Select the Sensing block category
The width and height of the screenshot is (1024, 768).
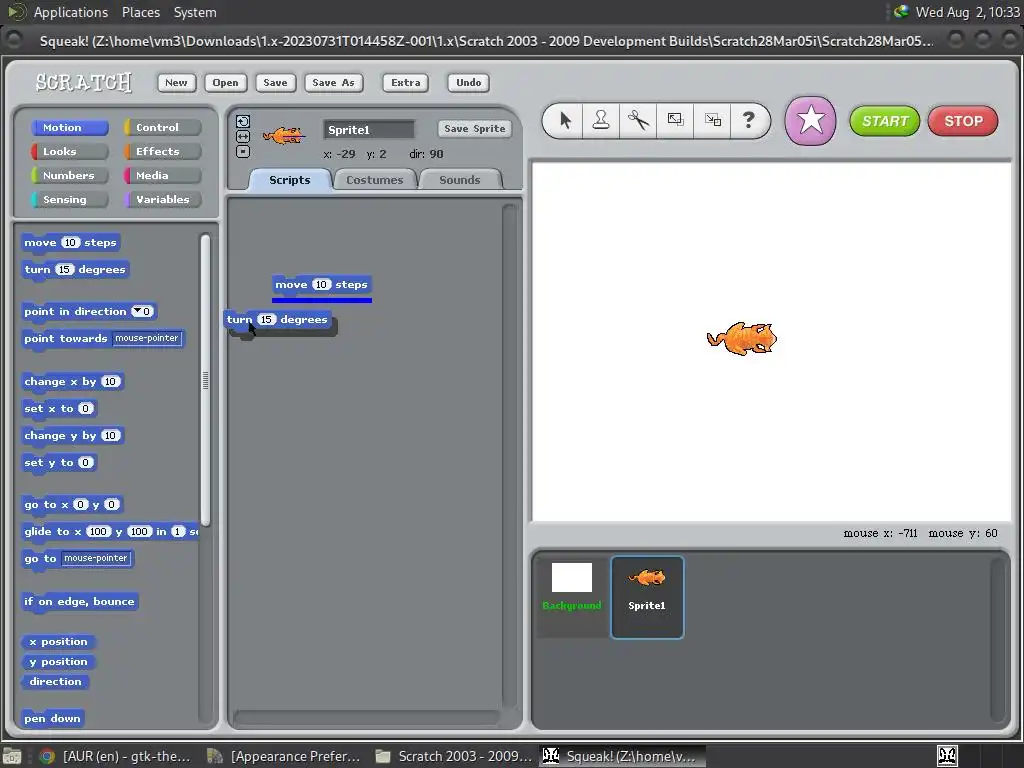pyautogui.click(x=69, y=200)
